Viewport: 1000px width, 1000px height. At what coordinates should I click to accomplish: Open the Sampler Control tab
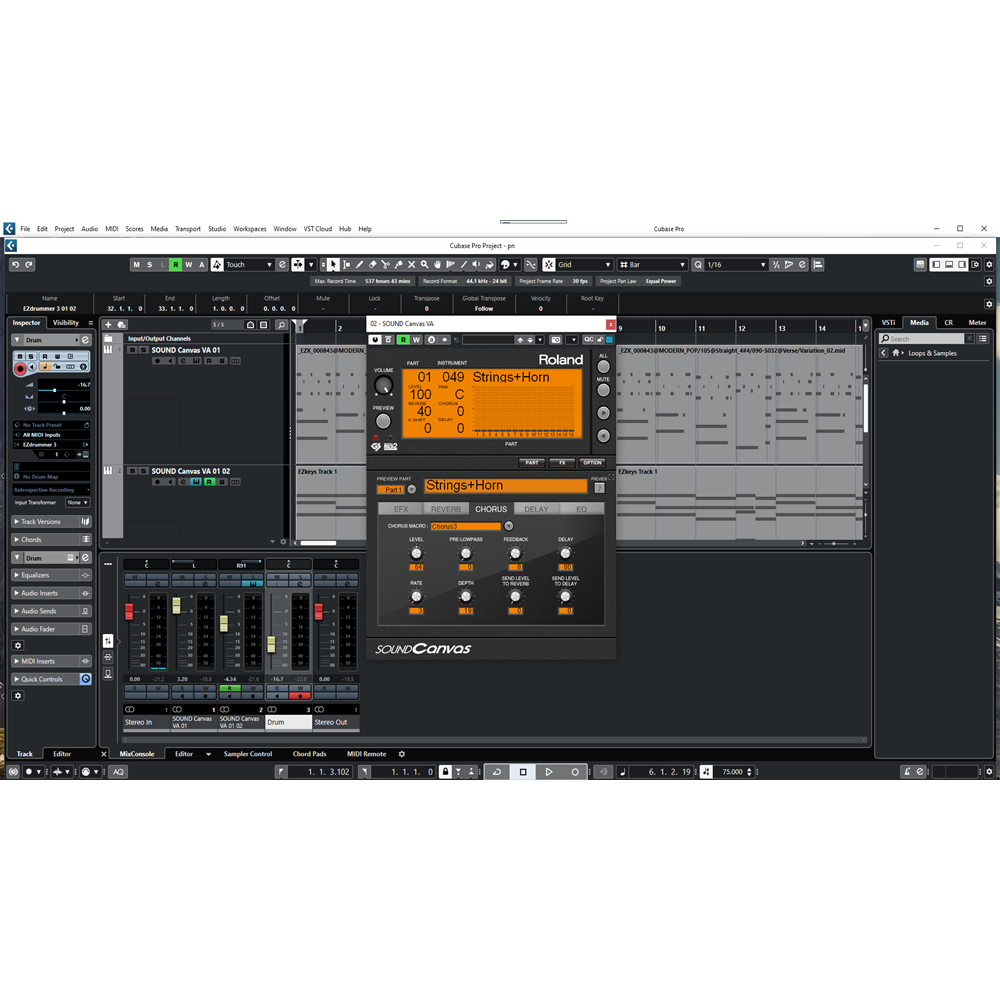(247, 754)
